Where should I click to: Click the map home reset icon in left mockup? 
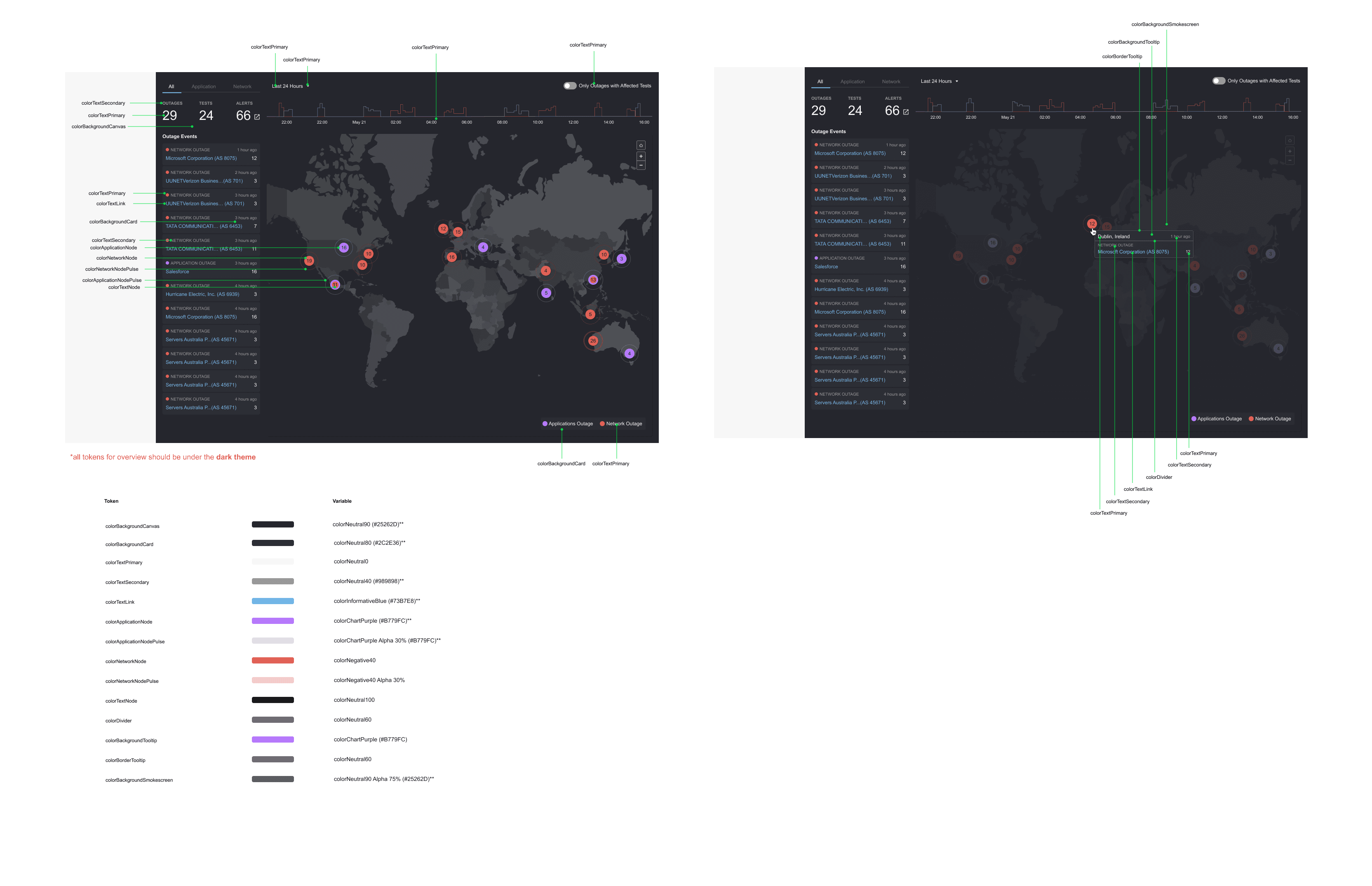click(641, 145)
